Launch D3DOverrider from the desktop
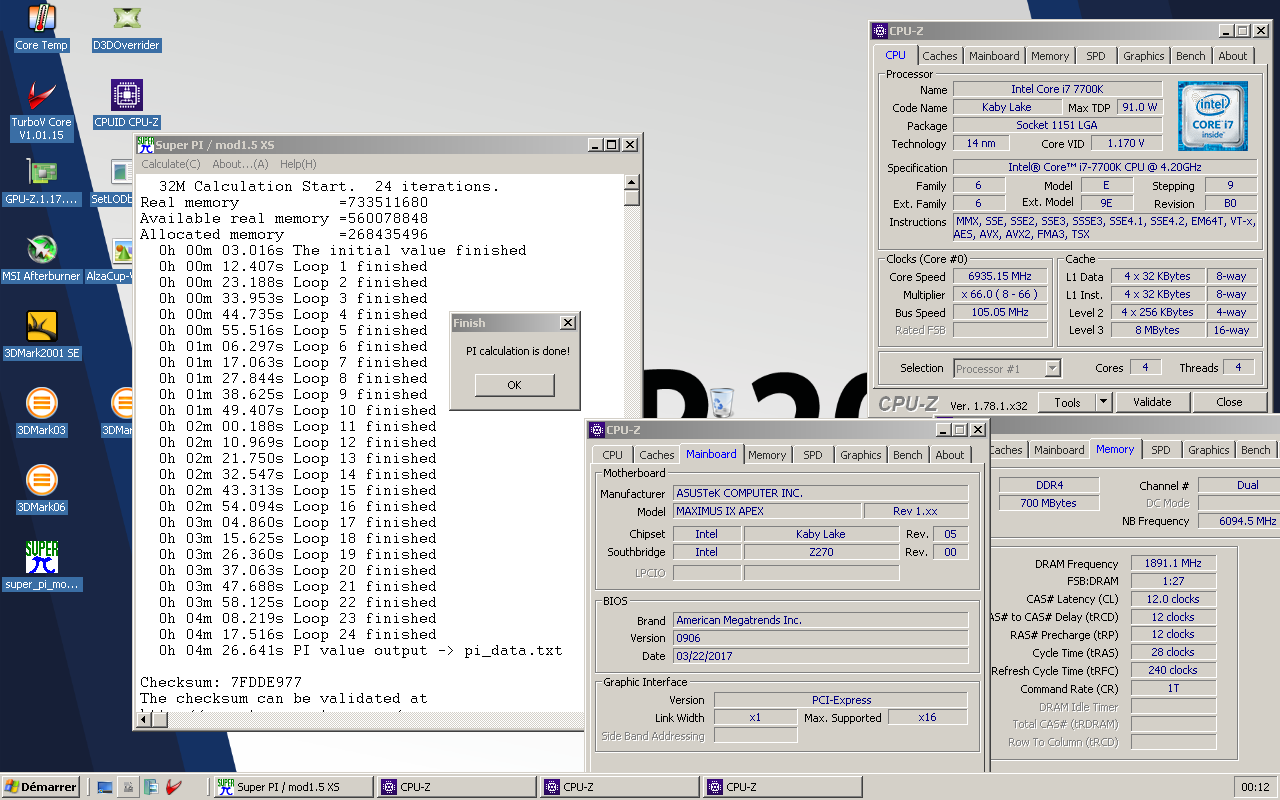Screen dimensions: 1280x800 pyautogui.click(x=126, y=28)
